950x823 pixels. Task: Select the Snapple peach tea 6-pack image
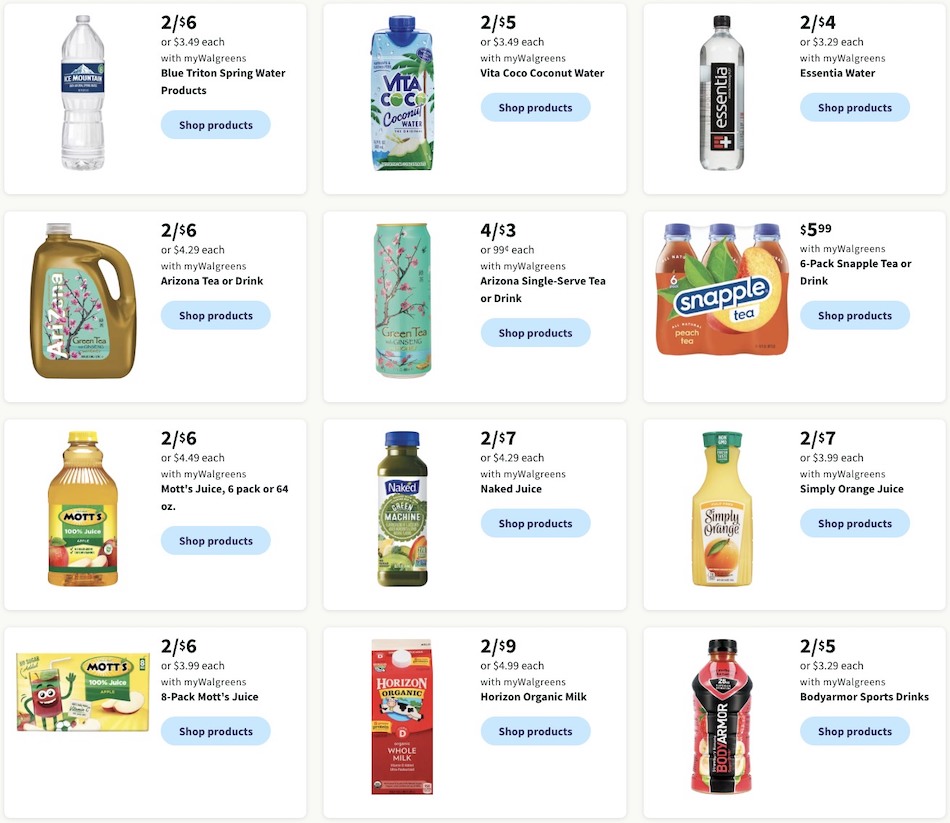722,290
